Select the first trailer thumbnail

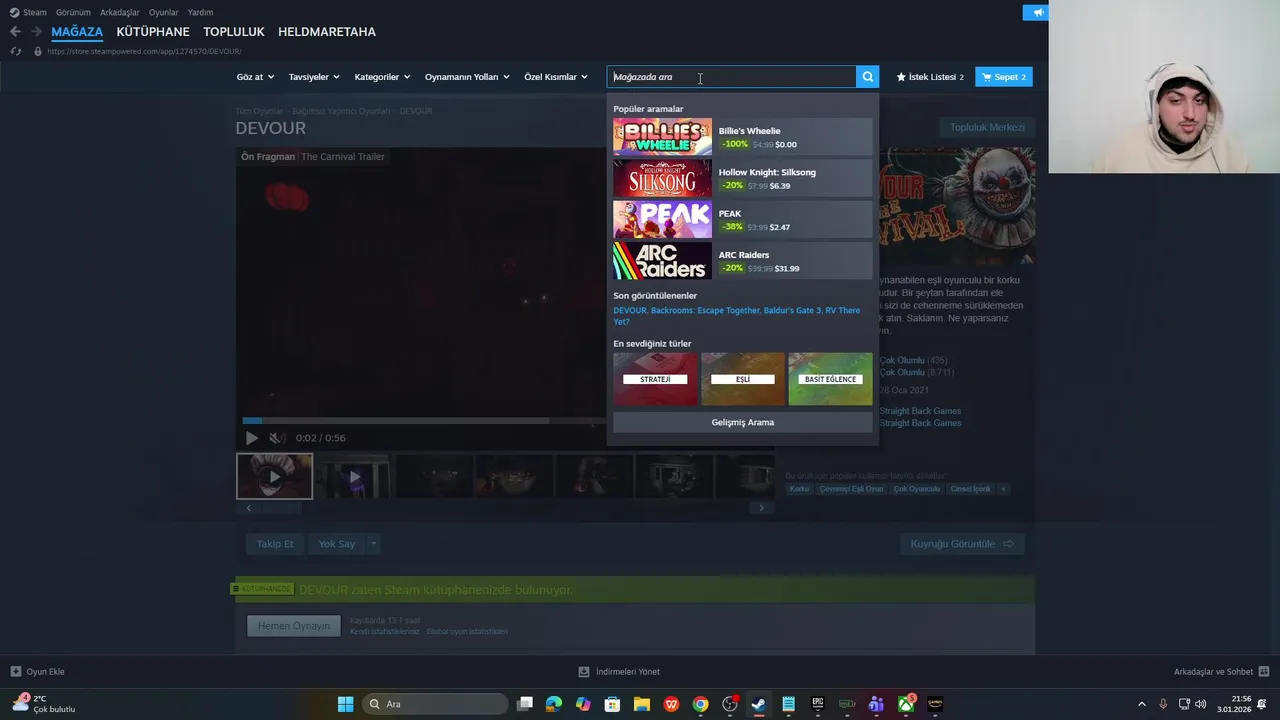pos(274,476)
